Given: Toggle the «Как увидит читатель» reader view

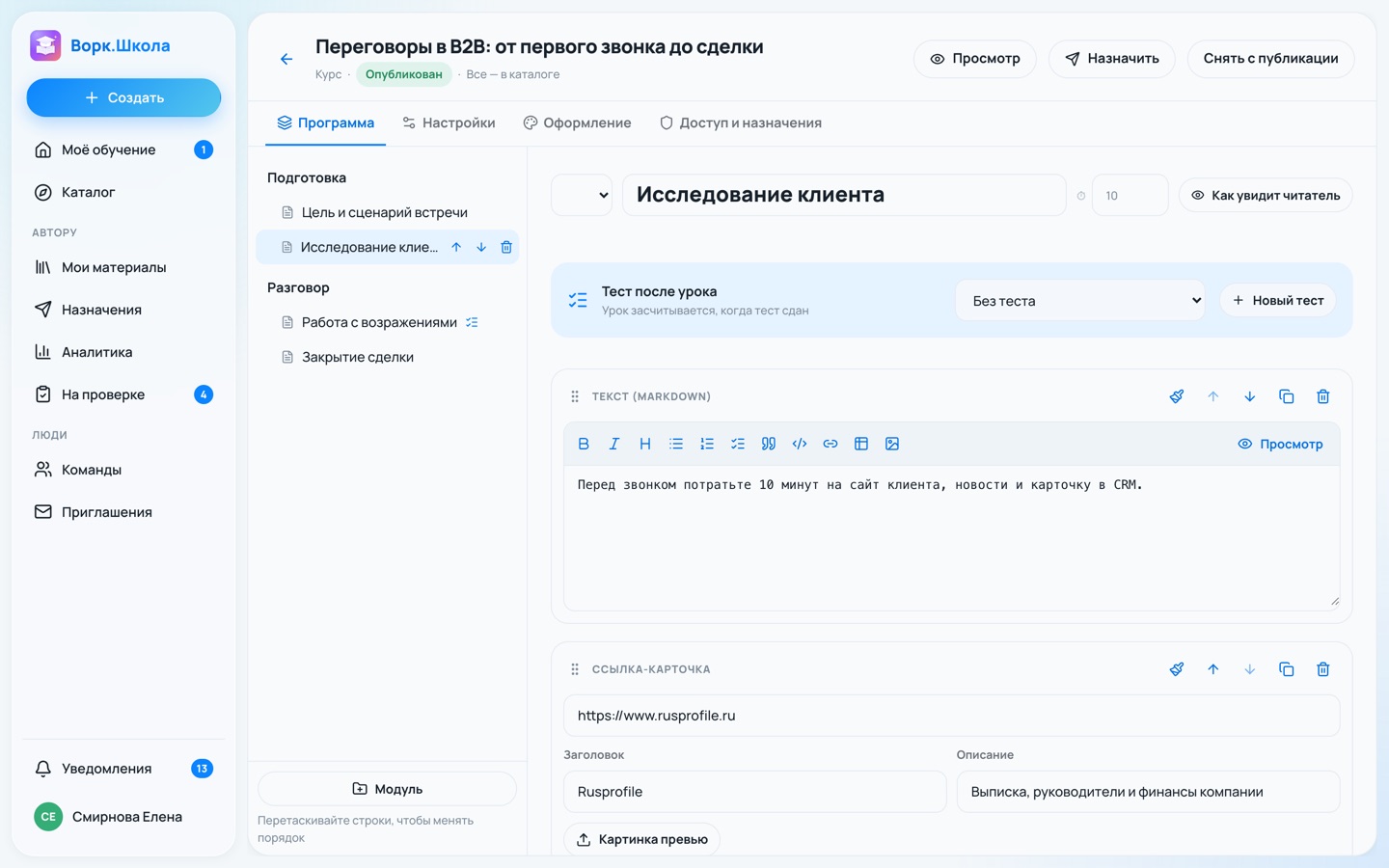Looking at the screenshot, I should [1266, 195].
